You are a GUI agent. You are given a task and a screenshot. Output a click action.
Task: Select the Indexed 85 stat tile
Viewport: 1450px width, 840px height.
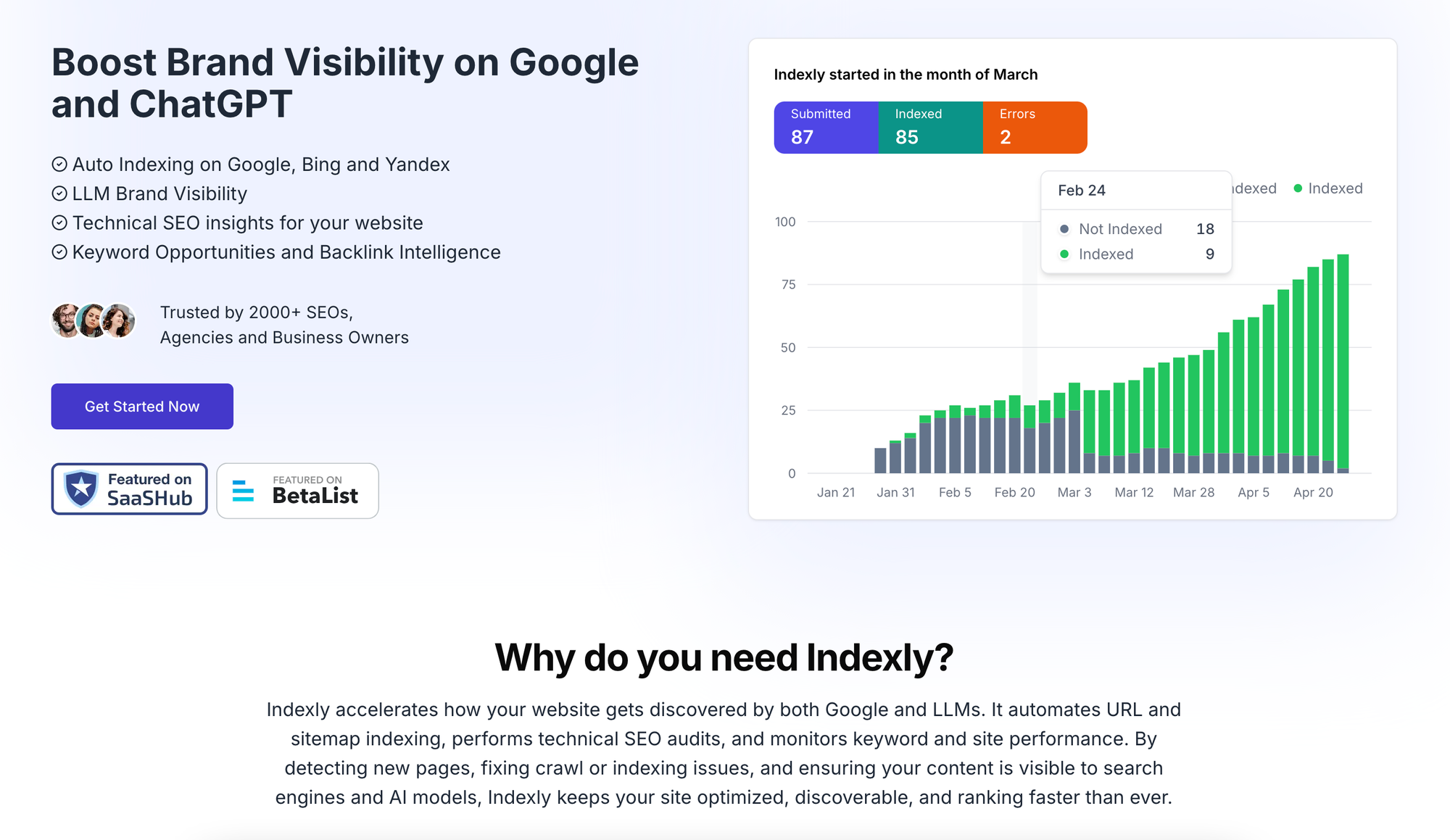pos(930,128)
